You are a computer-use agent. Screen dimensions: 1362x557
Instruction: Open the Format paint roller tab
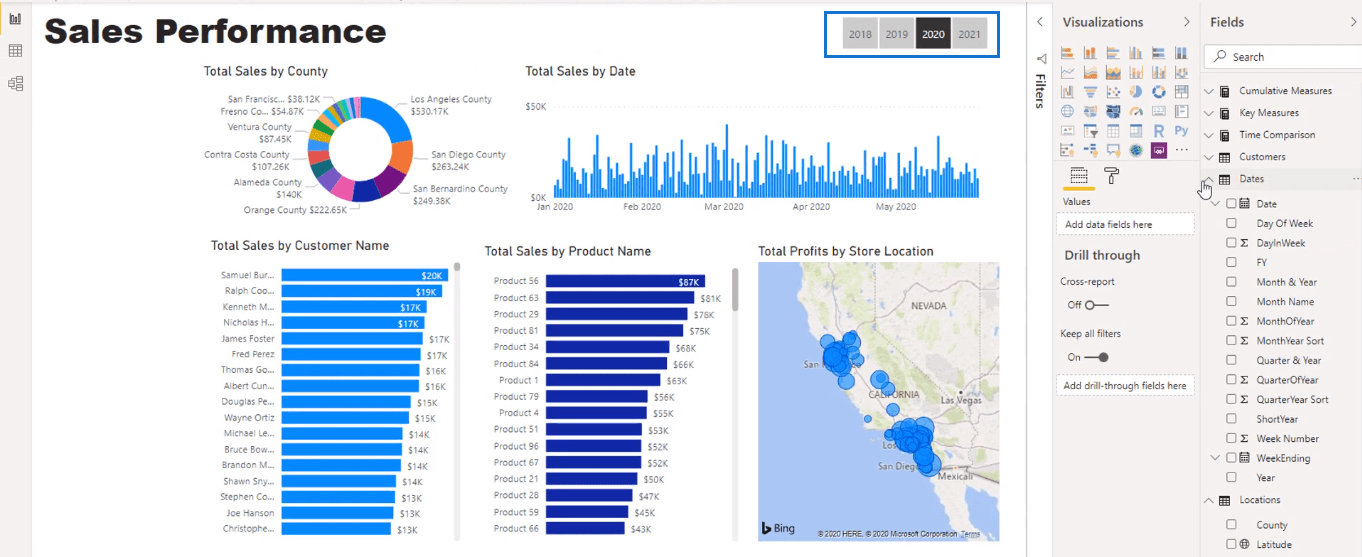point(1111,176)
